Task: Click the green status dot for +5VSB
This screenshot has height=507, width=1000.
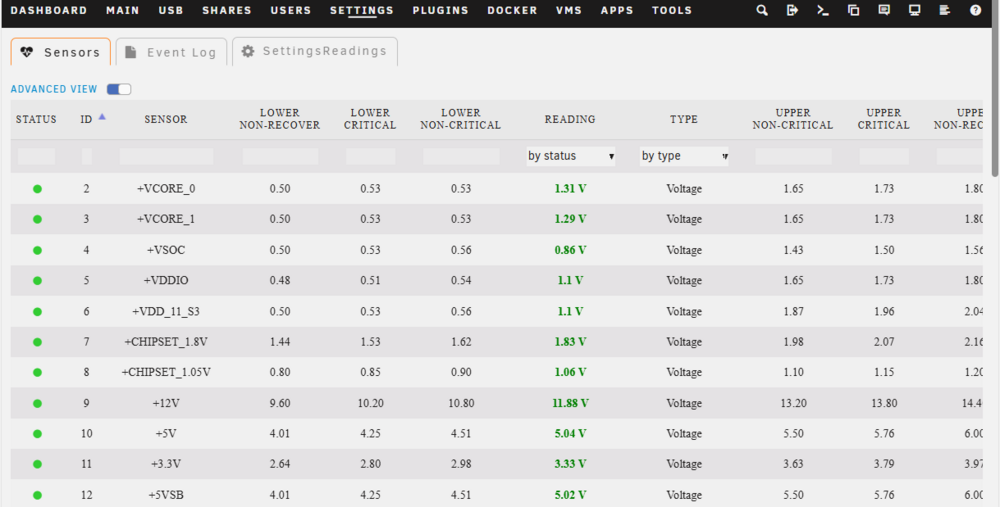Action: pos(37,495)
